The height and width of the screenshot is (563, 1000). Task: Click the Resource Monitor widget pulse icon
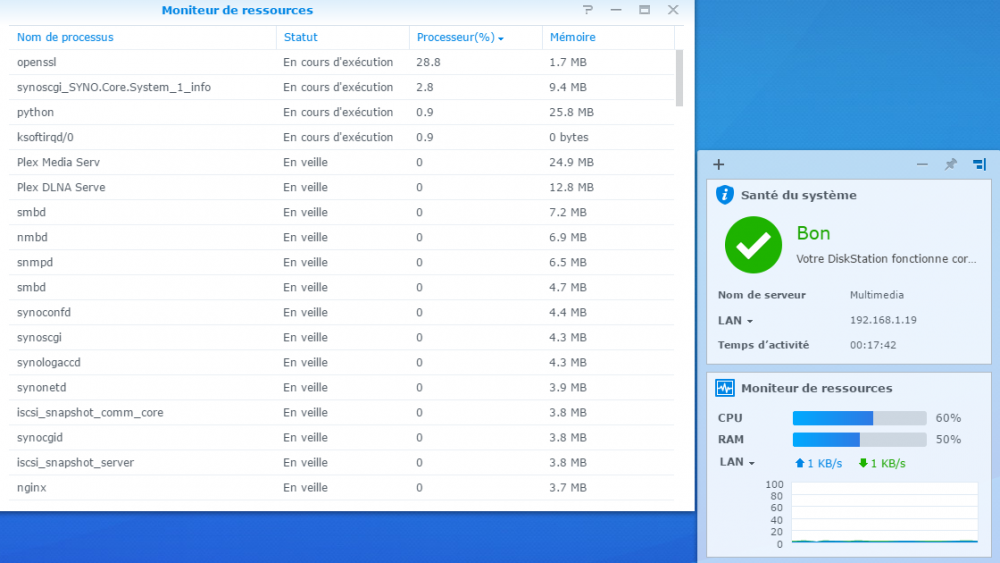[x=724, y=388]
